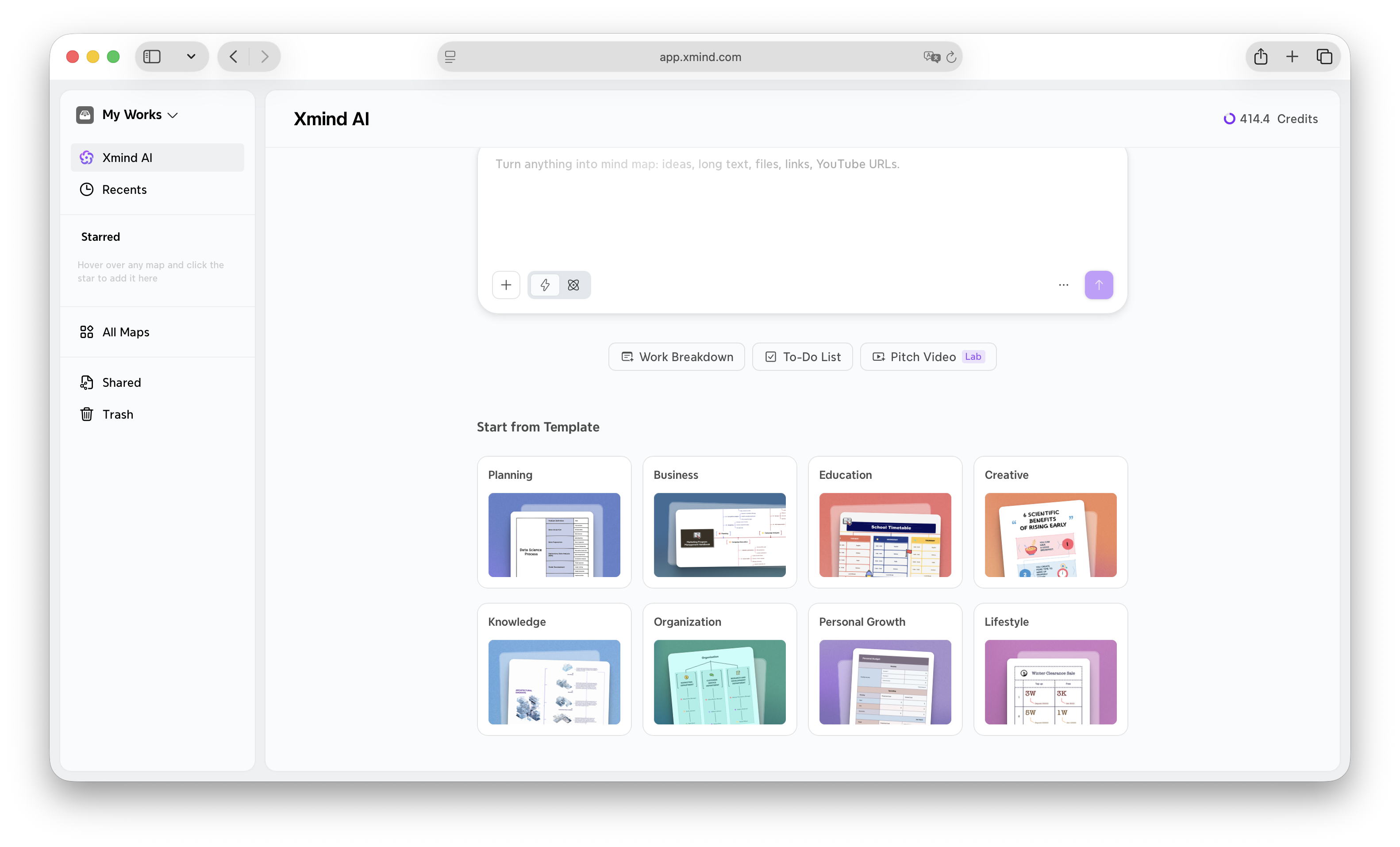Click the app.xmind.com address field
The width and height of the screenshot is (1400, 847).
pos(700,56)
